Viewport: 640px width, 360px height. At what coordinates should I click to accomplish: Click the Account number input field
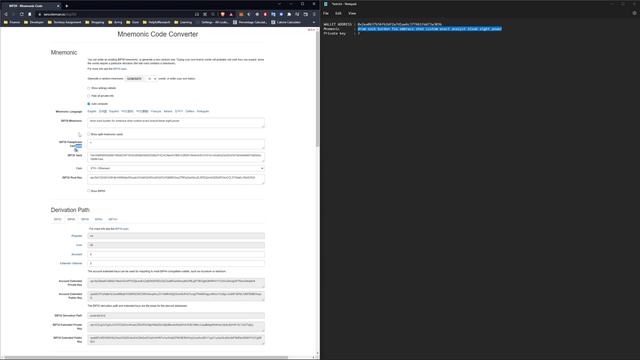coord(176,254)
